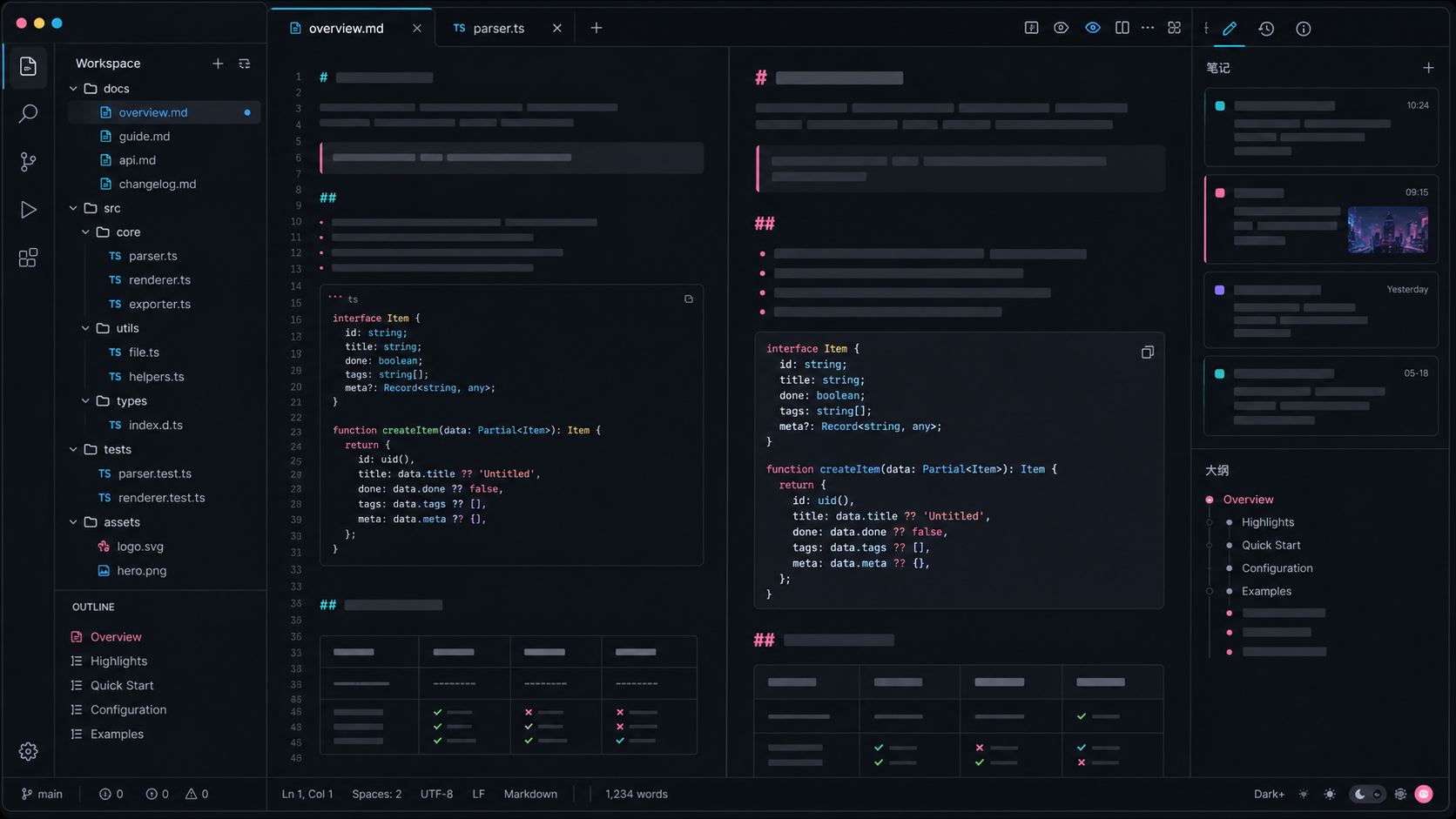The width and height of the screenshot is (1456, 819).
Task: Switch to the history clock tab
Action: coord(1266,29)
